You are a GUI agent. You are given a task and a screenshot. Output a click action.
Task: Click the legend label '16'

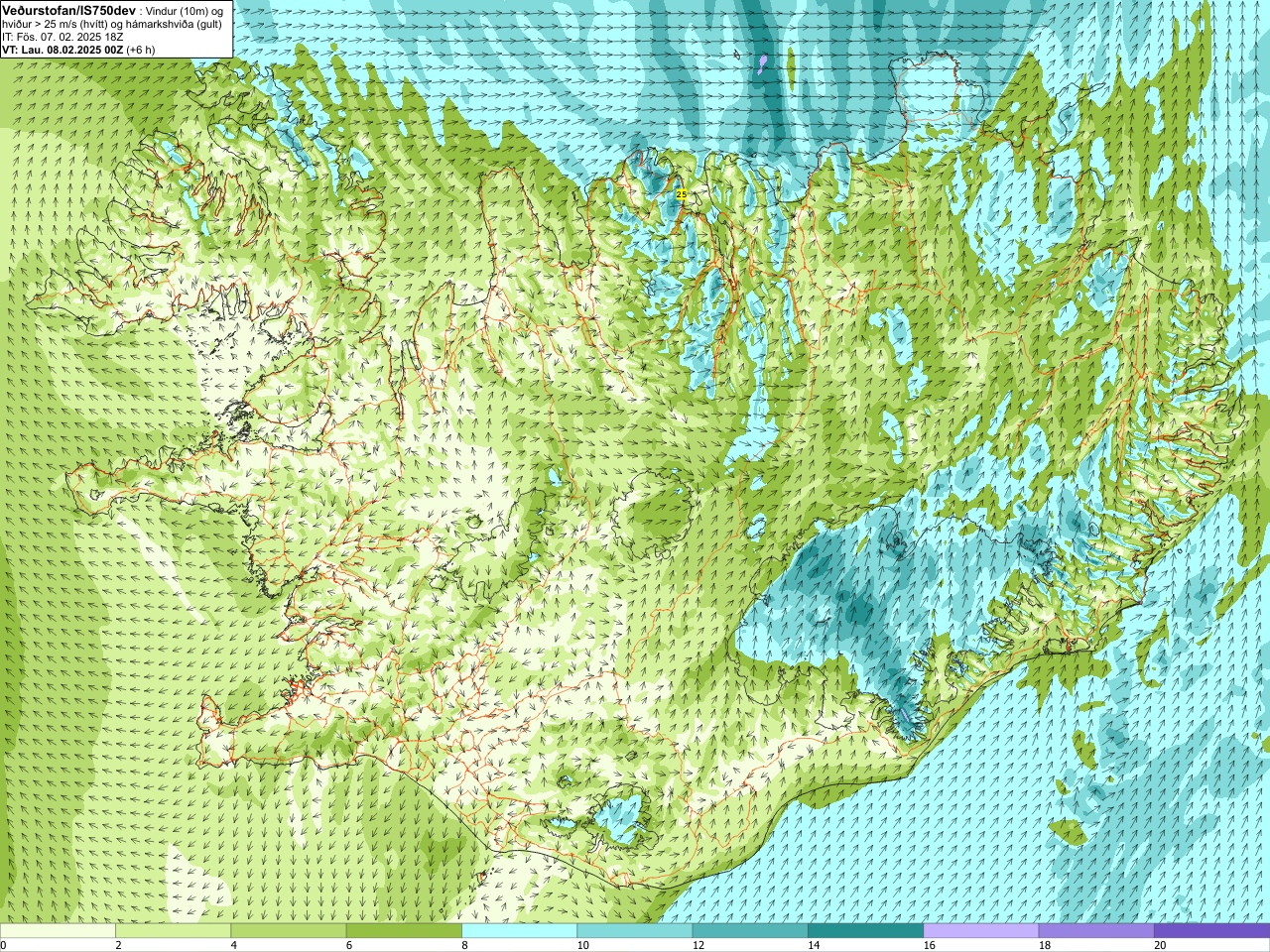click(x=929, y=945)
